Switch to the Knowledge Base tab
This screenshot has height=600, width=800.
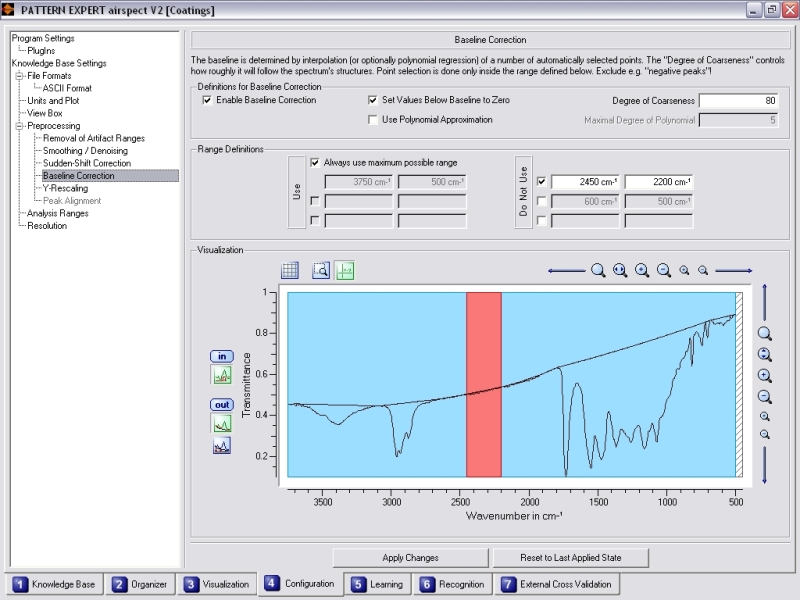point(55,584)
